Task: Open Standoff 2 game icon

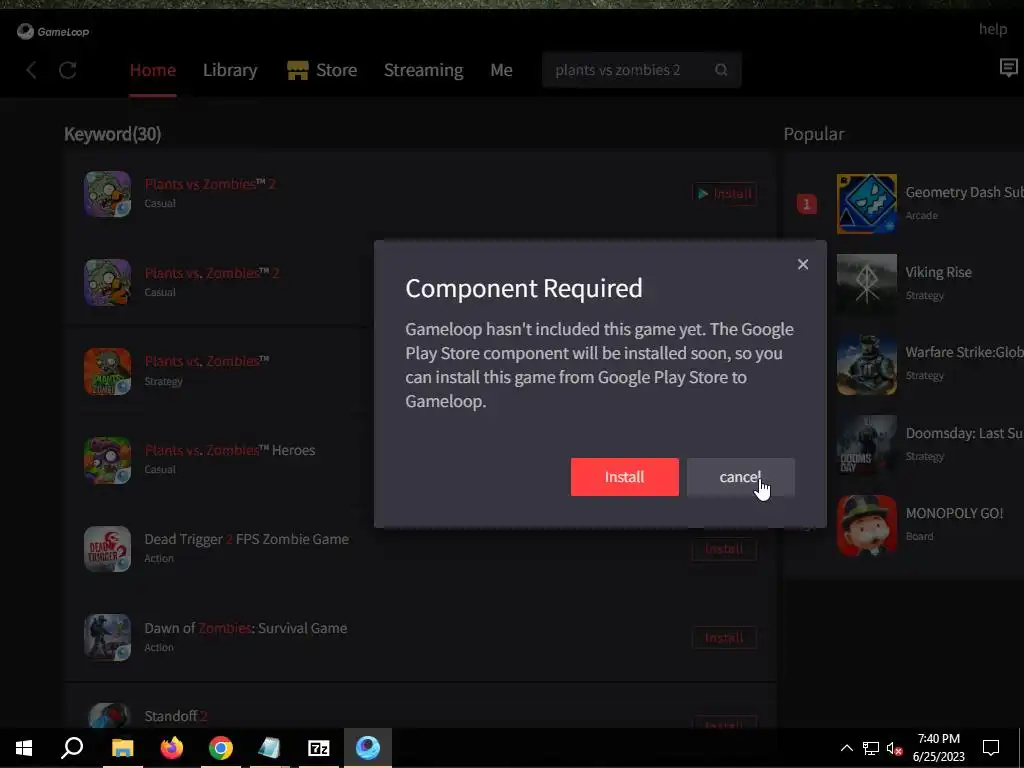Action: [x=107, y=716]
